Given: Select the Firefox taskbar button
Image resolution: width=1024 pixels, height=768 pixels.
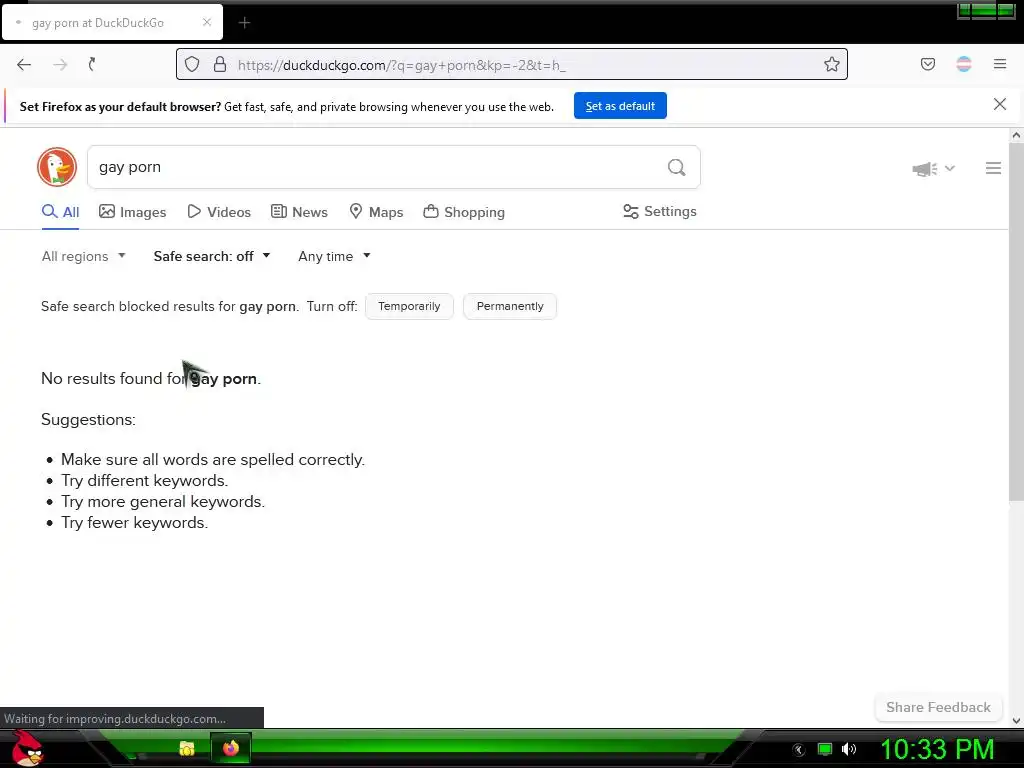Looking at the screenshot, I should tap(231, 748).
